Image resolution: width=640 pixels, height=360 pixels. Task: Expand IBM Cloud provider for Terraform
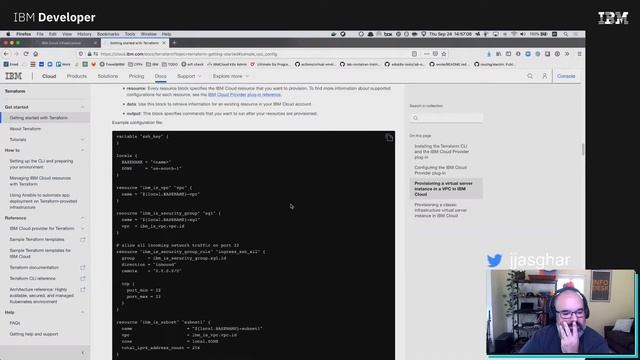coord(83,229)
